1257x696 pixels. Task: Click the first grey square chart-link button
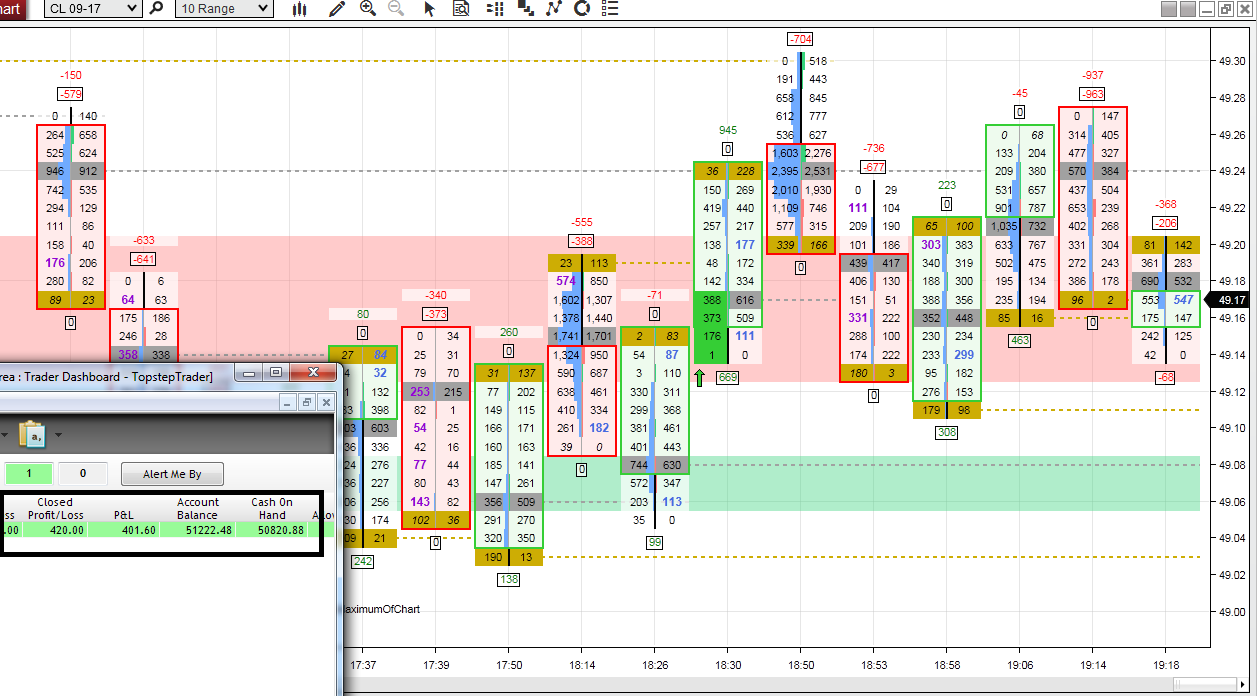pyautogui.click(x=1169, y=8)
